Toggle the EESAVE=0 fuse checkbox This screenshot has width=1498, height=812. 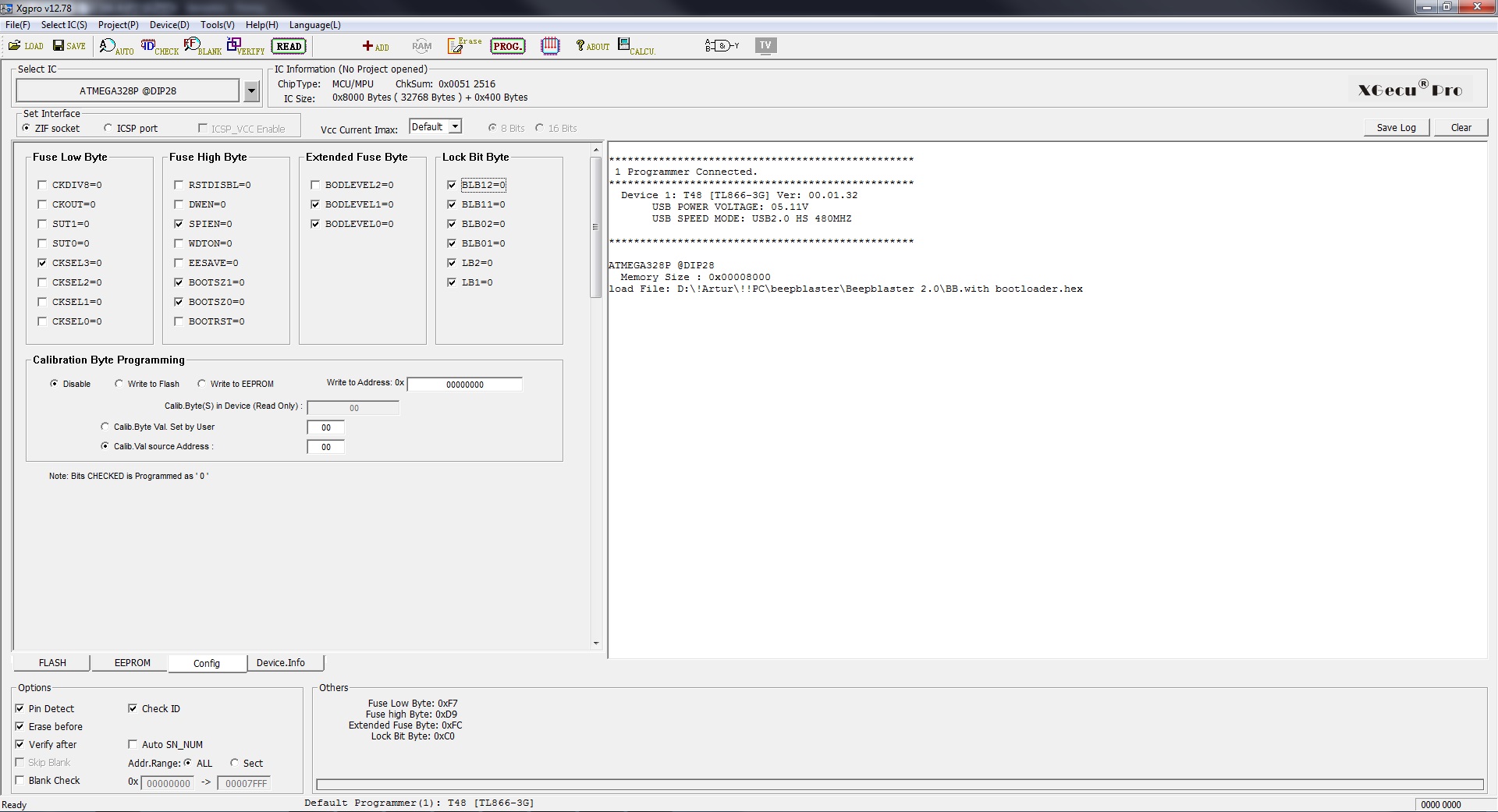[179, 263]
